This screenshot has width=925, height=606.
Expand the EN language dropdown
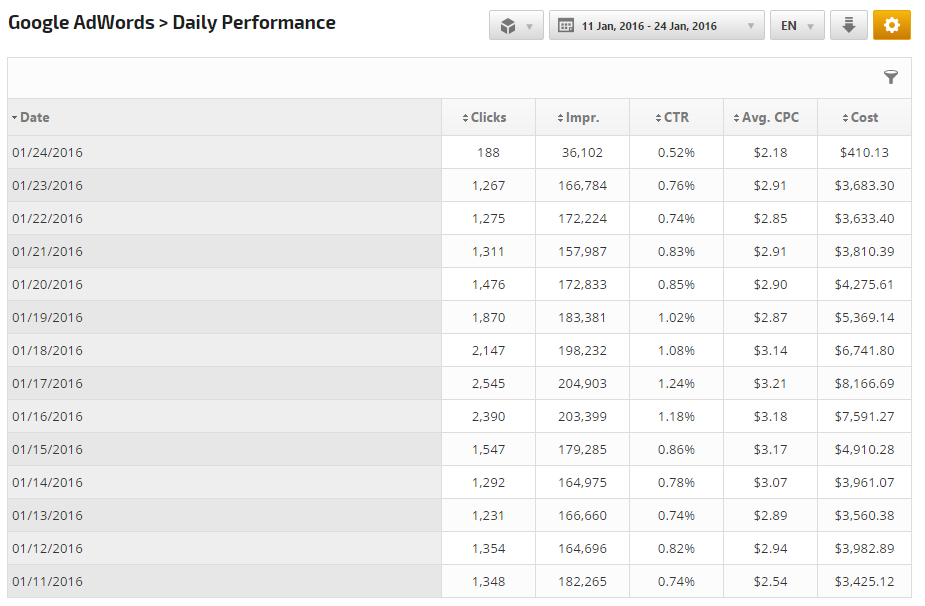(797, 26)
